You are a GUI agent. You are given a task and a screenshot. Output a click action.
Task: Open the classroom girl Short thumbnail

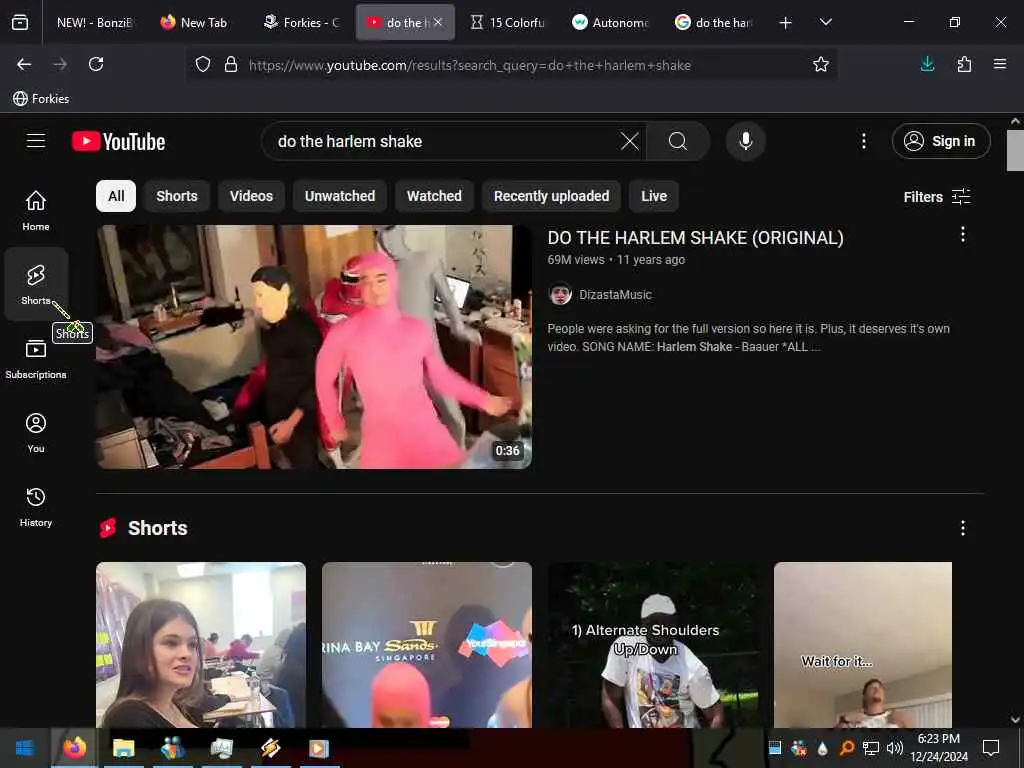click(x=200, y=645)
